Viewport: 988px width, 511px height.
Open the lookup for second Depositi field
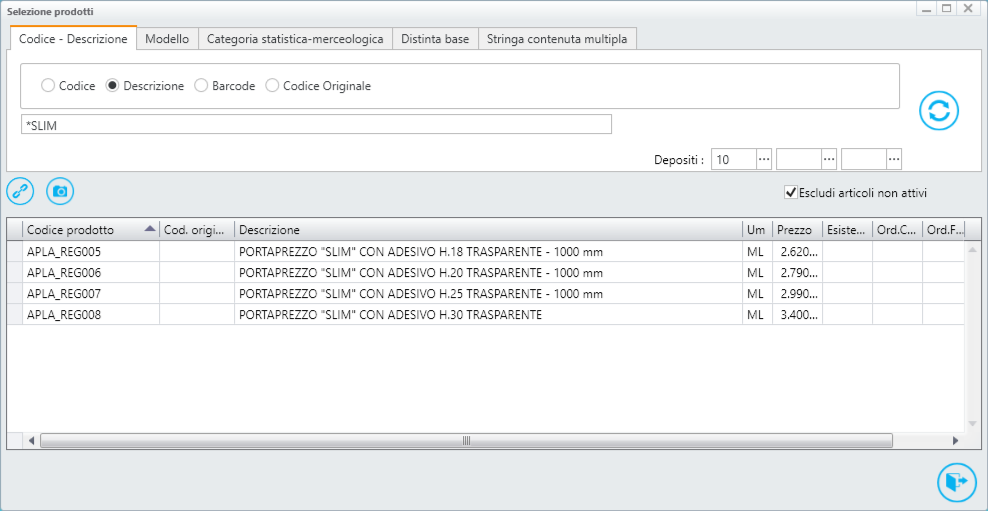[x=829, y=159]
